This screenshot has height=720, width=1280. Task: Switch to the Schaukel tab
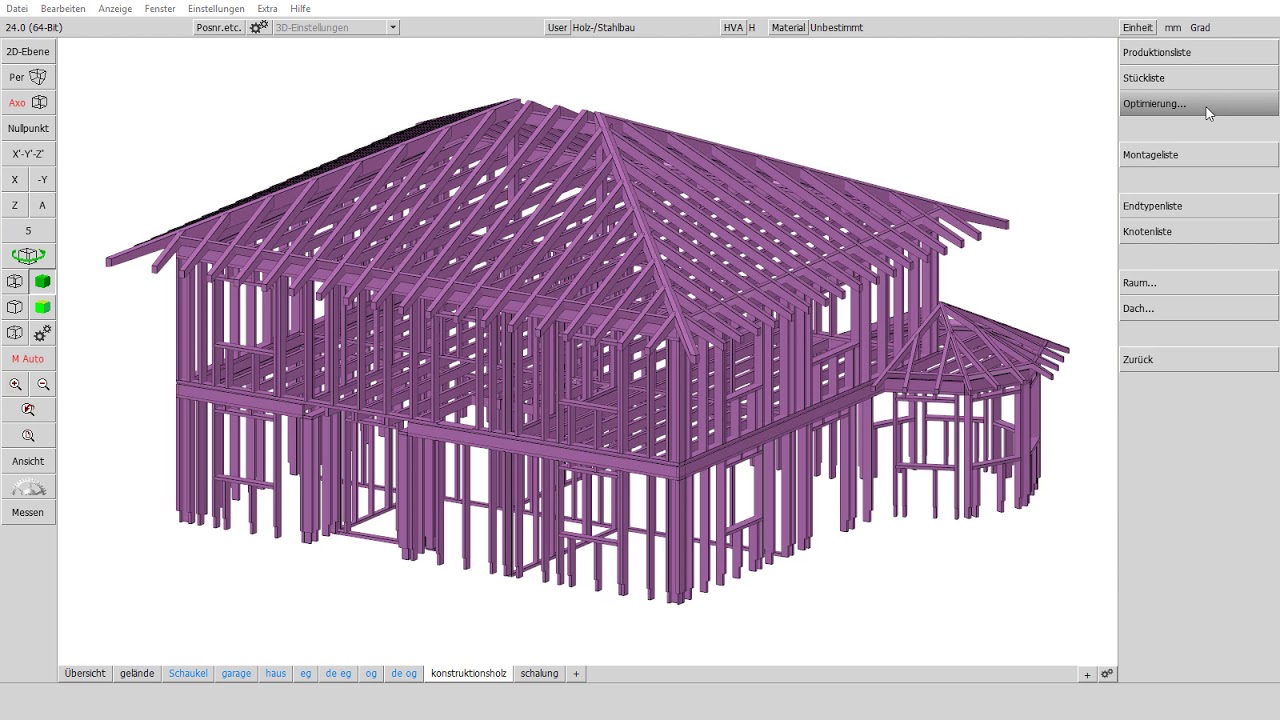click(188, 674)
